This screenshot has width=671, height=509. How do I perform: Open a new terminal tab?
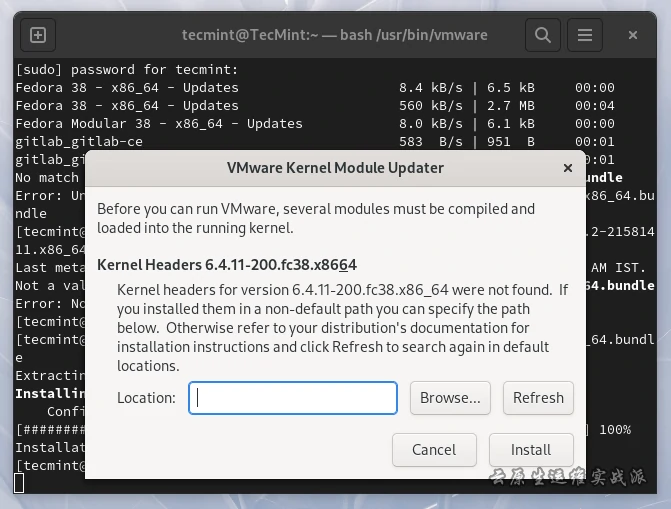(x=38, y=35)
